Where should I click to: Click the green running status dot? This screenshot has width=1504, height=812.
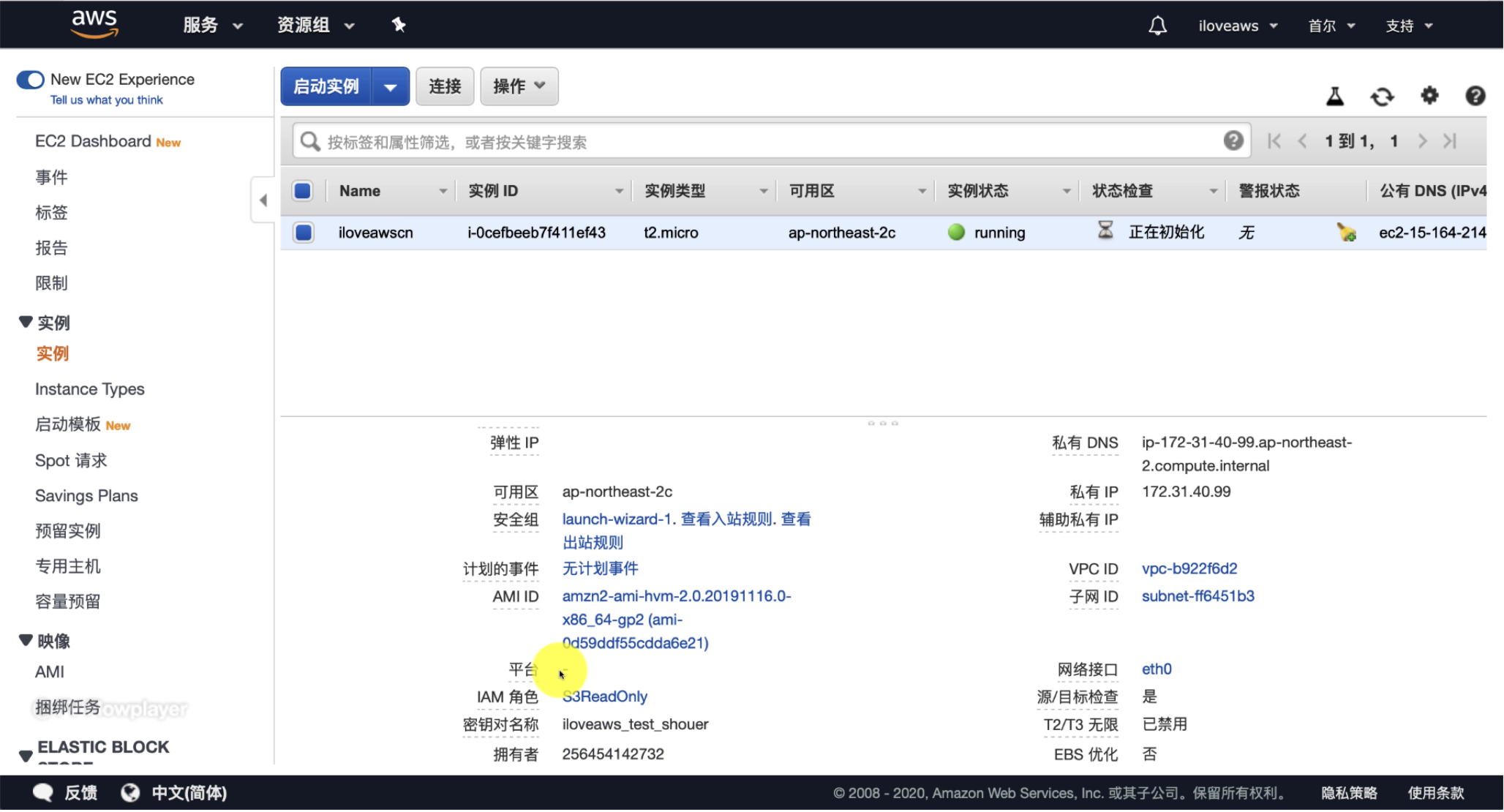956,232
